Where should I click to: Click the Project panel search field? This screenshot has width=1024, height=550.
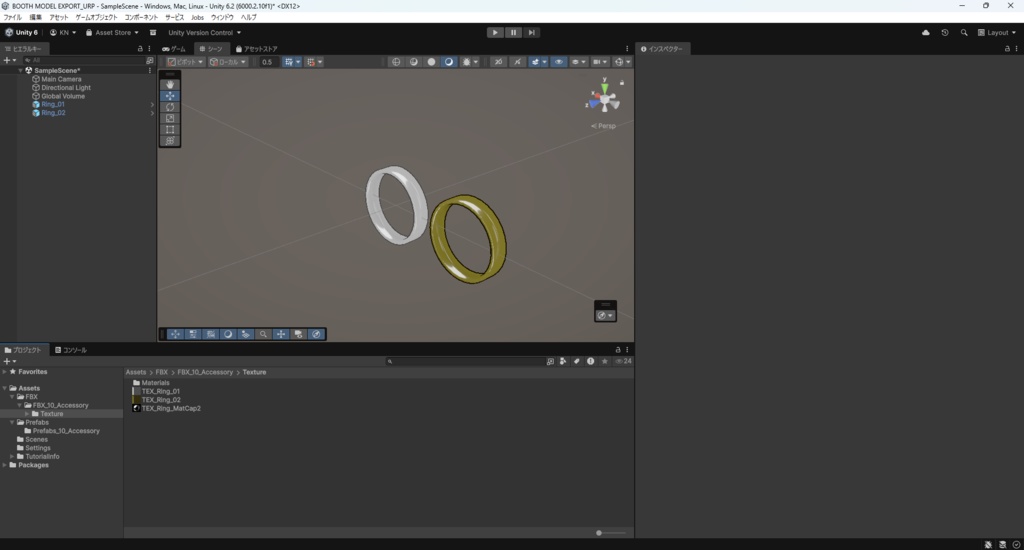466,361
